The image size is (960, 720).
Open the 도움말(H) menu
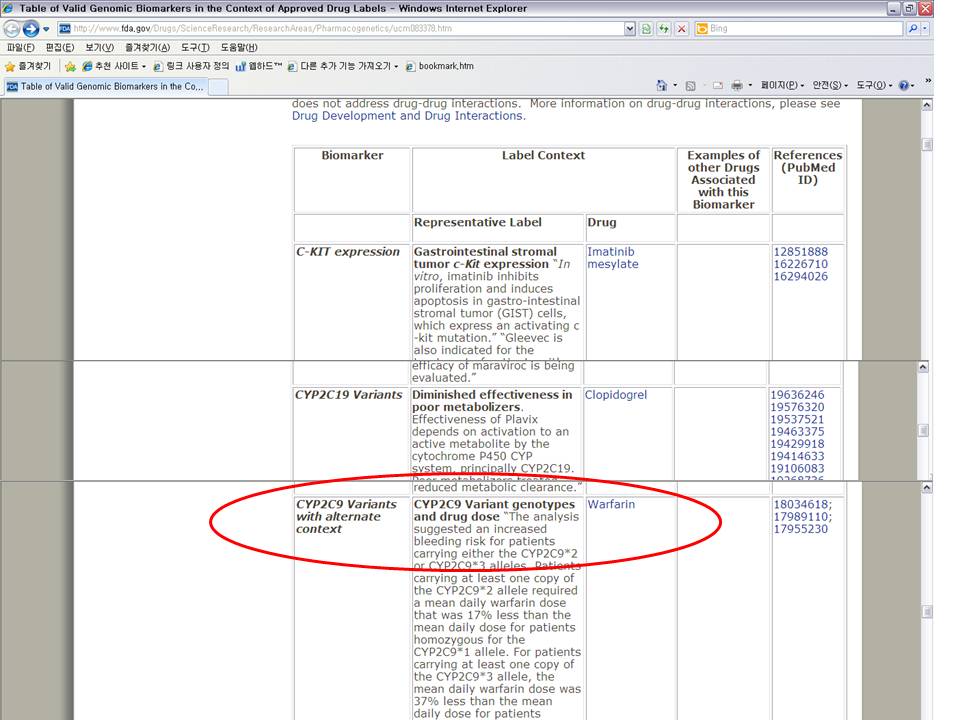coord(239,47)
